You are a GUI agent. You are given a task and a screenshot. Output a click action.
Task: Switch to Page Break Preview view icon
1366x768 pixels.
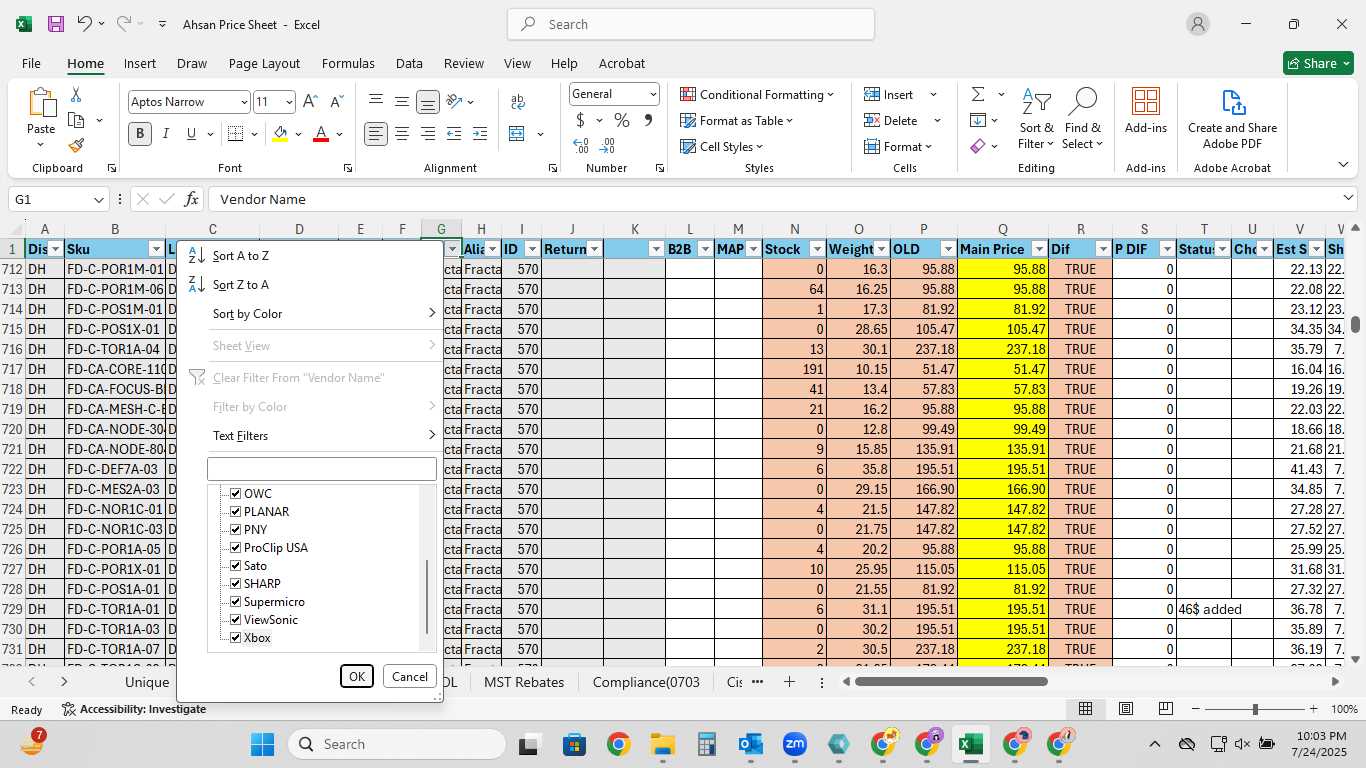pos(1166,709)
